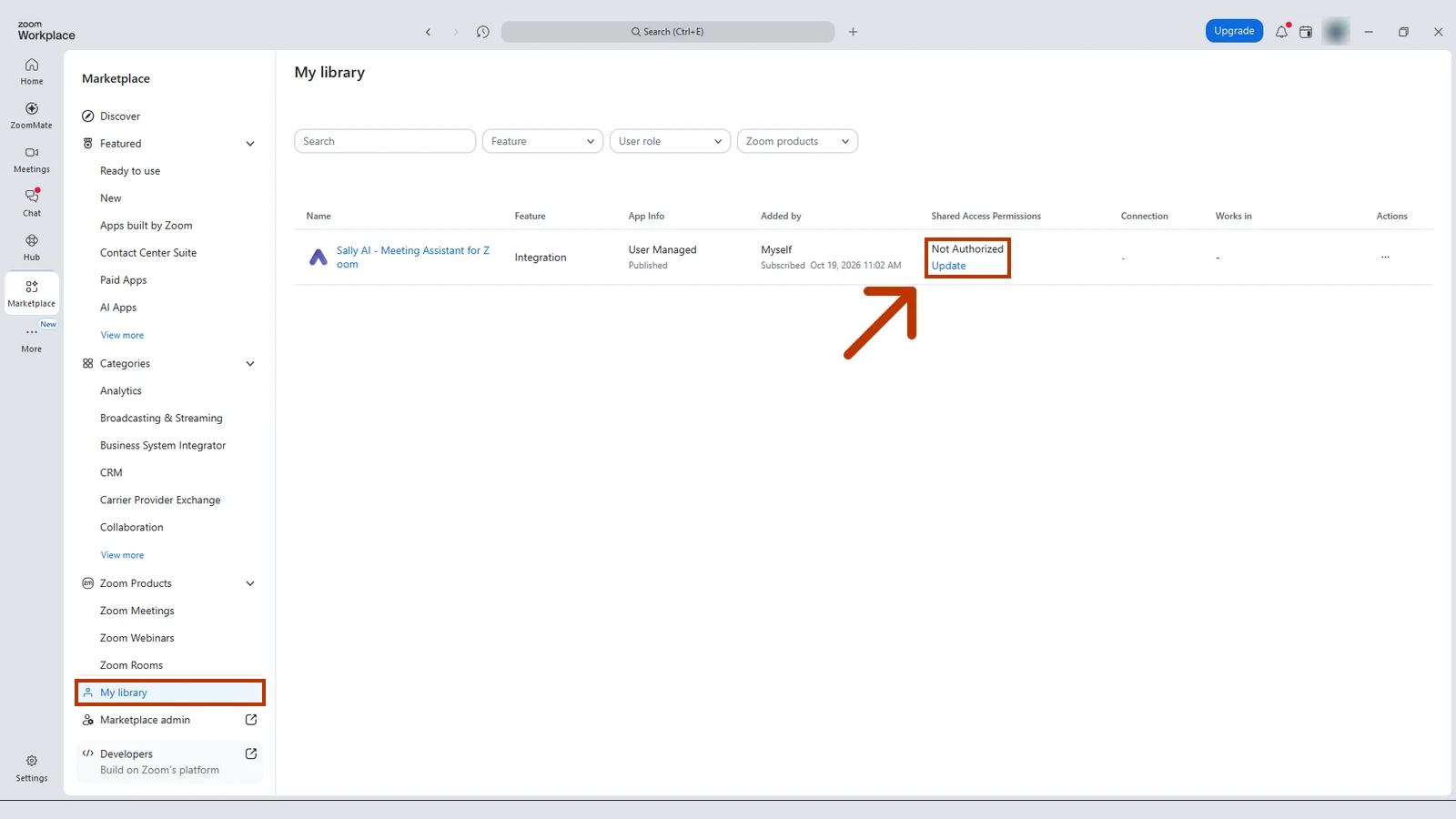Click View more under Categories
This screenshot has width=1456, height=819.
click(122, 555)
